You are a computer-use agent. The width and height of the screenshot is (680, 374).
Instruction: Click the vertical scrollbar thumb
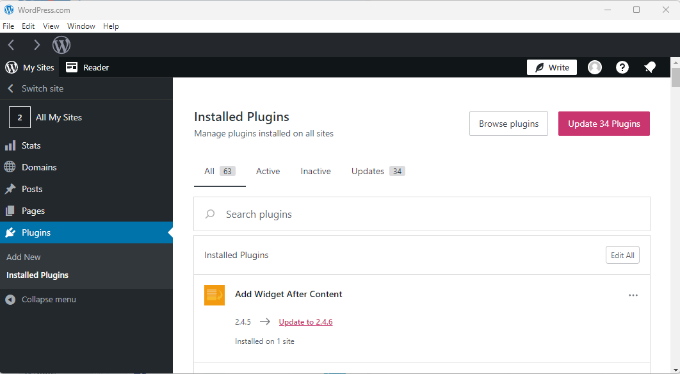point(675,78)
